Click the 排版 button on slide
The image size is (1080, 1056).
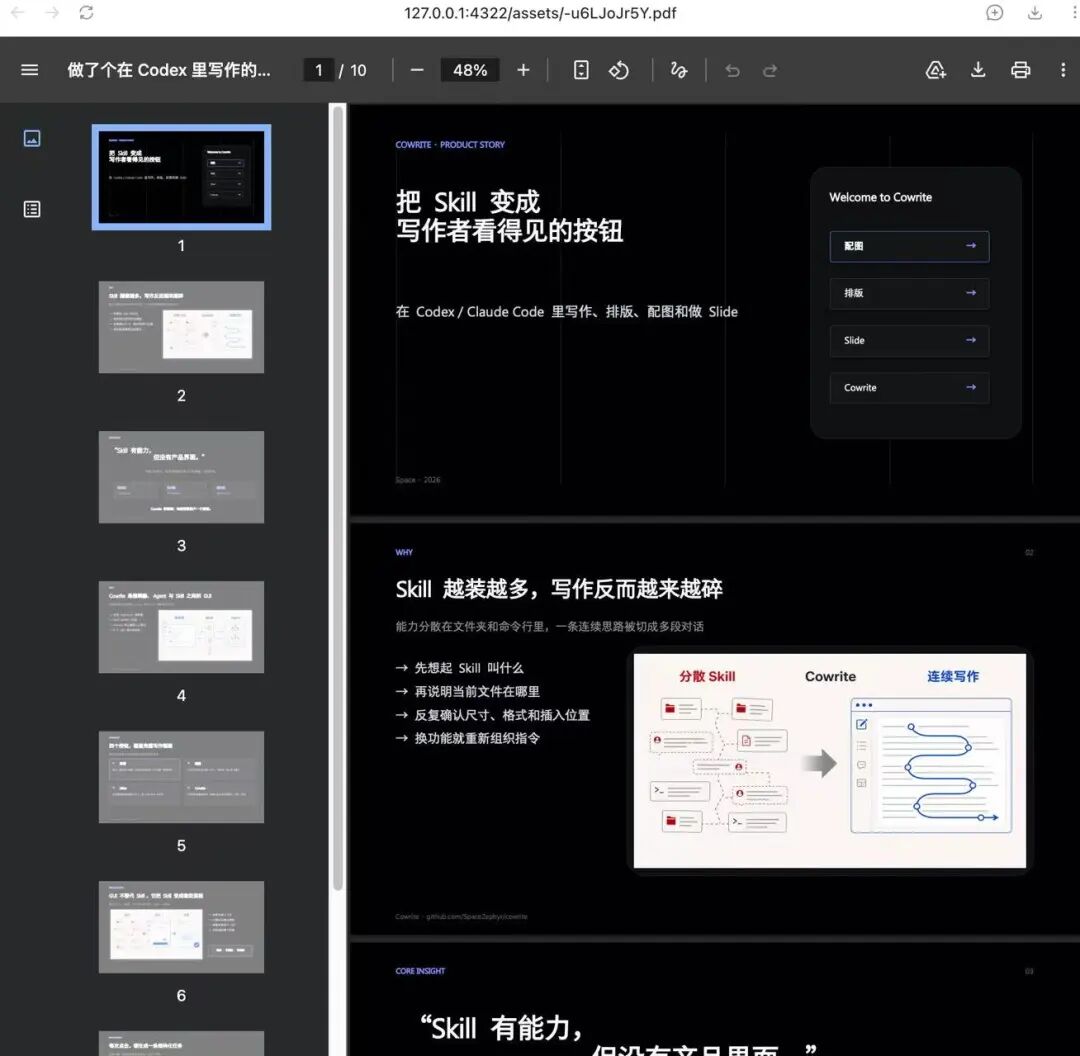[x=909, y=293]
